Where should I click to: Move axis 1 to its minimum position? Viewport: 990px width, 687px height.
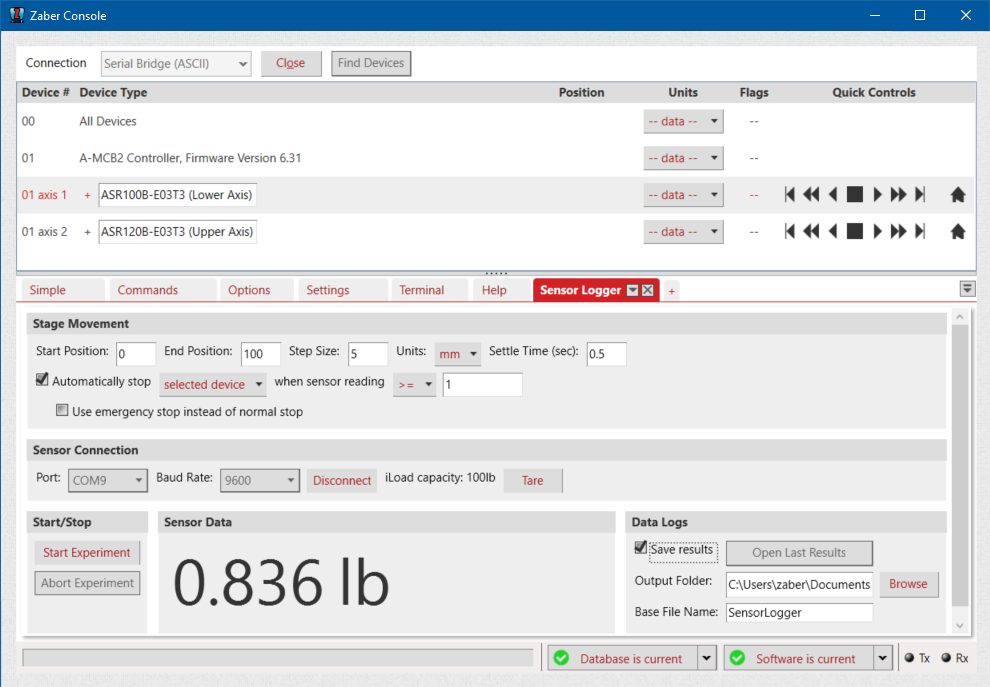(x=789, y=194)
